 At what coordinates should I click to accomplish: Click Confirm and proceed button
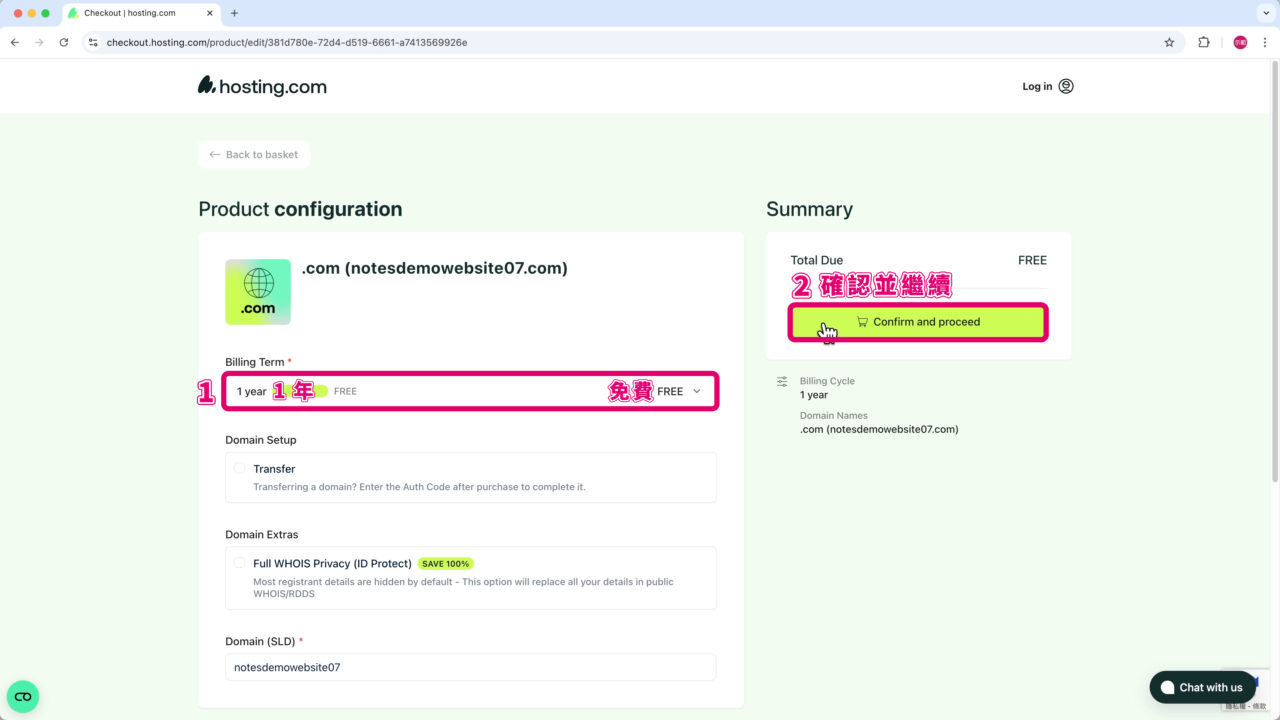(x=918, y=322)
